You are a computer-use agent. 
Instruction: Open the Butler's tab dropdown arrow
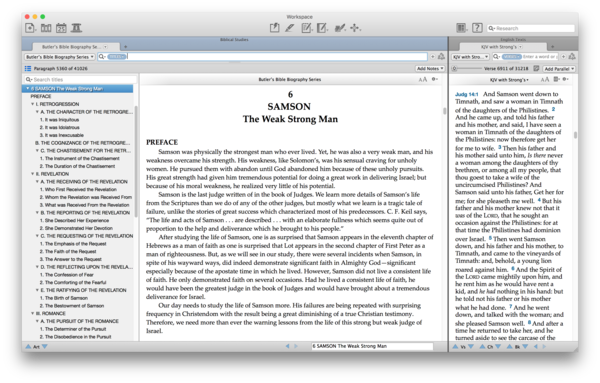(105, 47)
